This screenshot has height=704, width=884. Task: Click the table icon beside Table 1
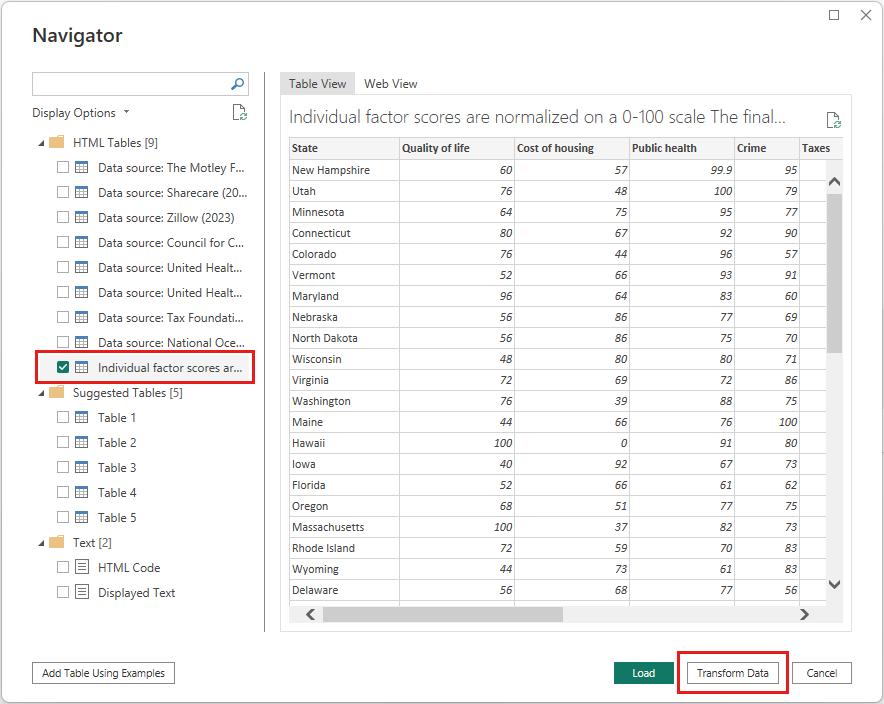(79, 417)
